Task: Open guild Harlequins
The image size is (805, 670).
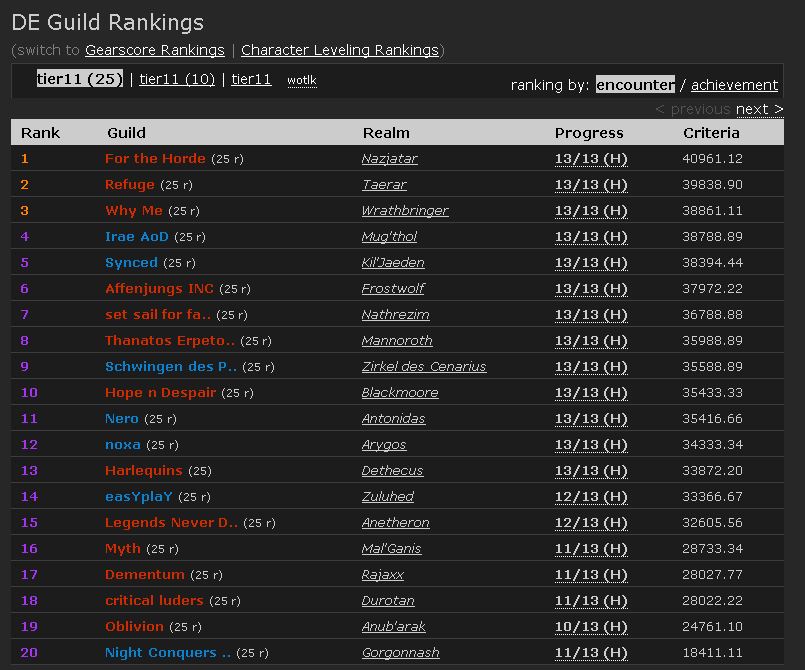Action: (x=144, y=471)
